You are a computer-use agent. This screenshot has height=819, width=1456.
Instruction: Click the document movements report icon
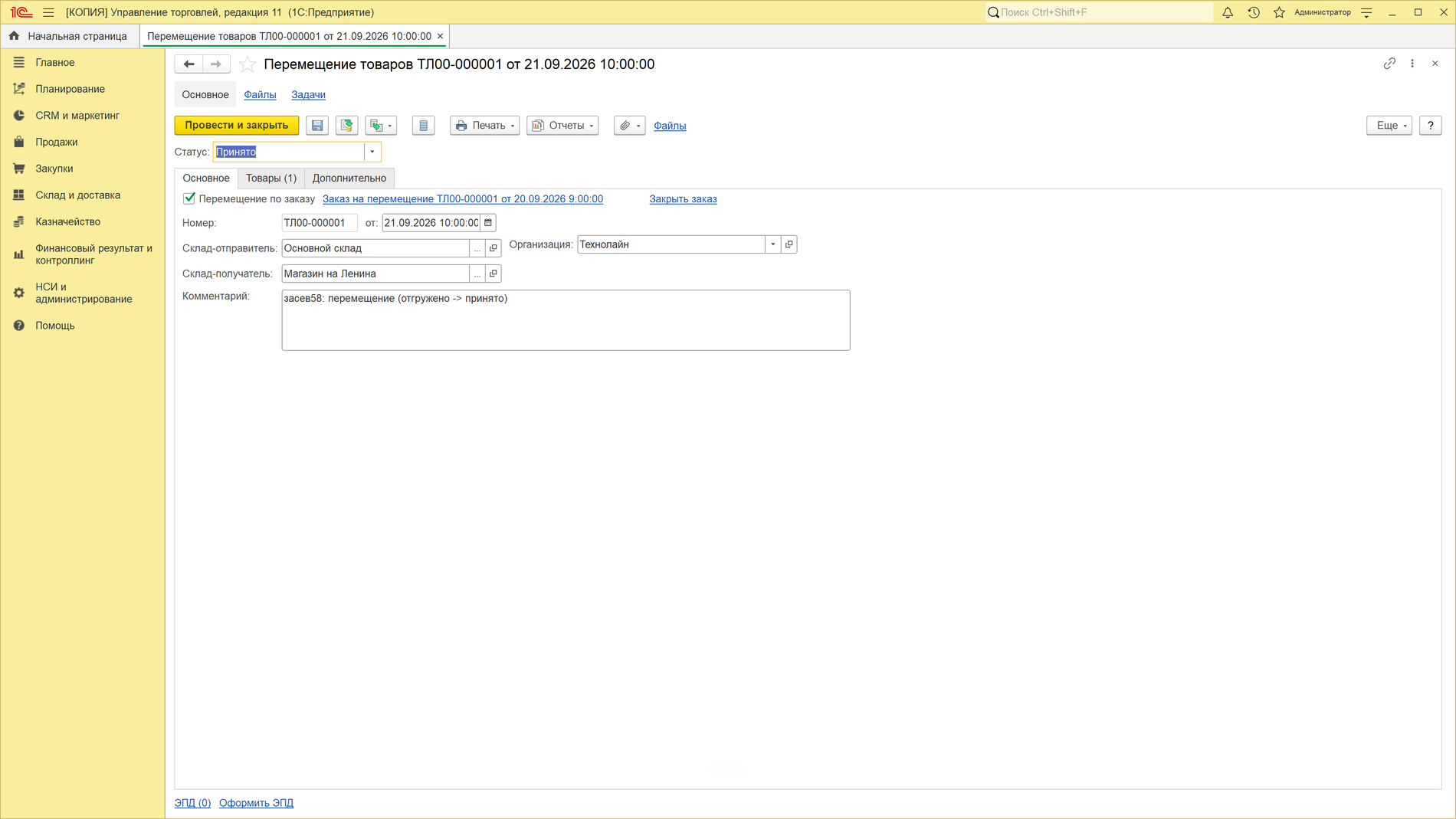423,126
